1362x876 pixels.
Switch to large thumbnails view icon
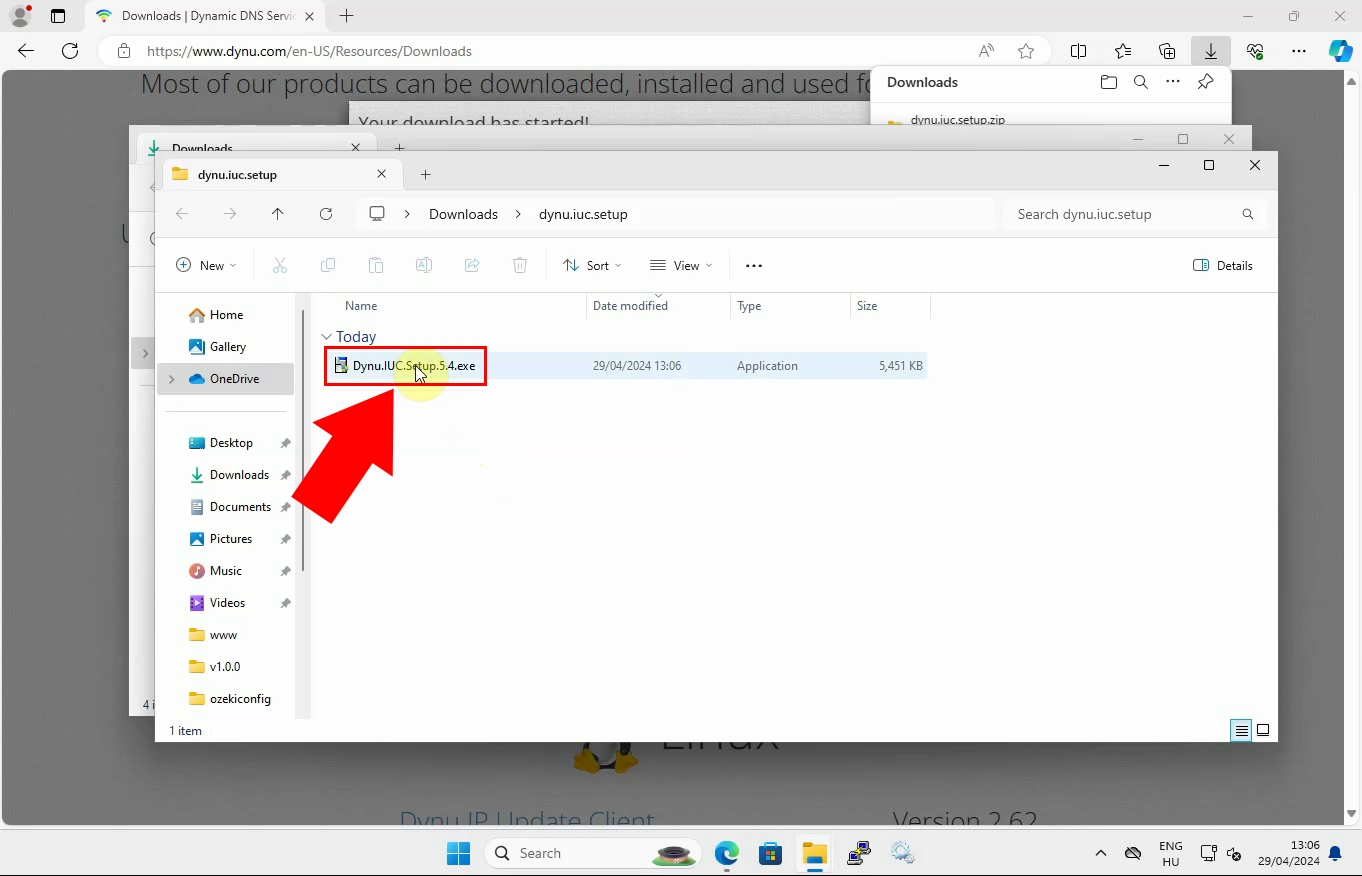[x=1263, y=731]
